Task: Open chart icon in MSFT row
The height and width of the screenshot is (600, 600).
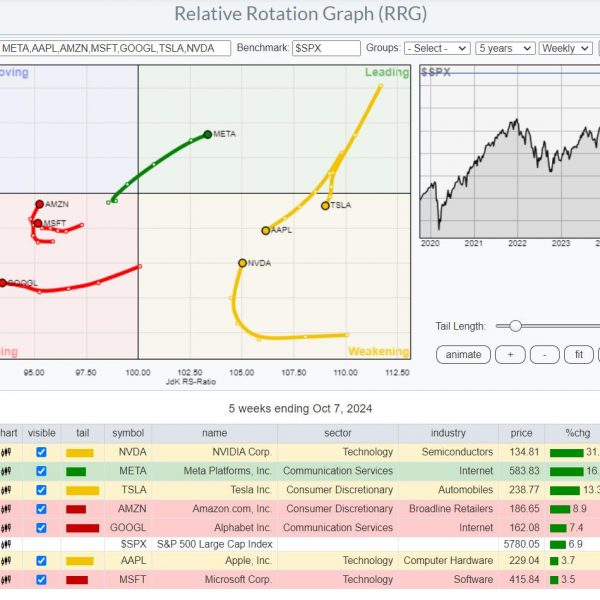Action: (x=6, y=580)
